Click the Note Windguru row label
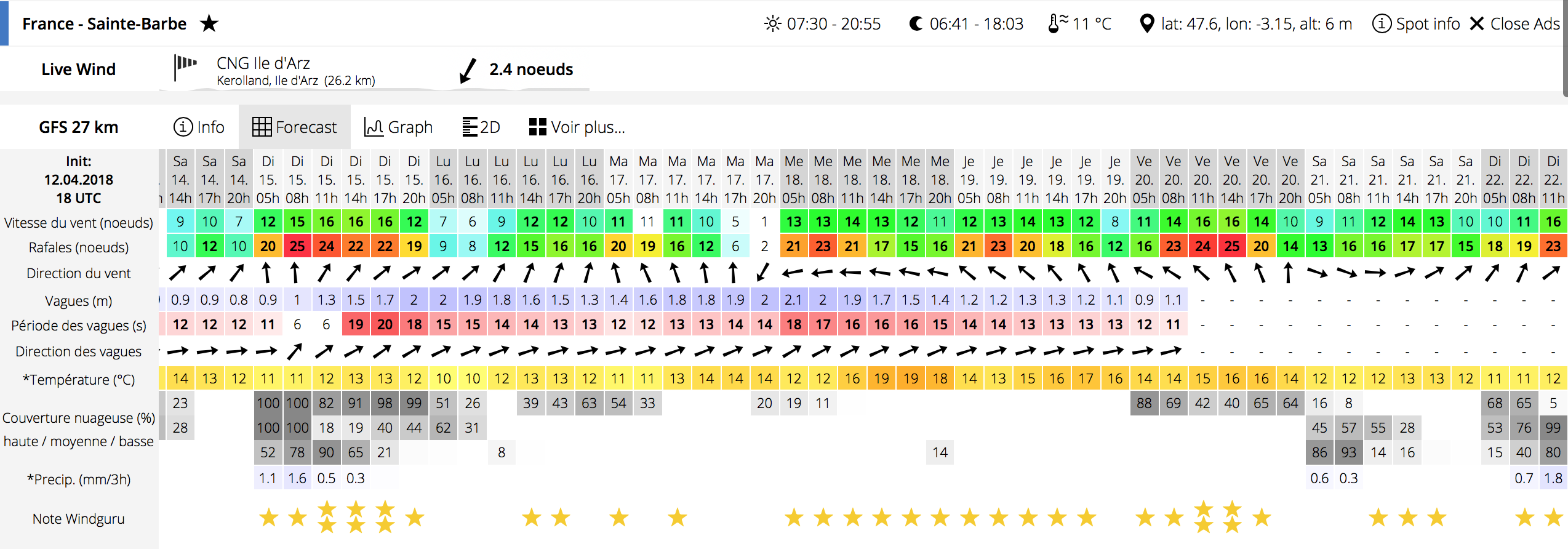 click(79, 519)
